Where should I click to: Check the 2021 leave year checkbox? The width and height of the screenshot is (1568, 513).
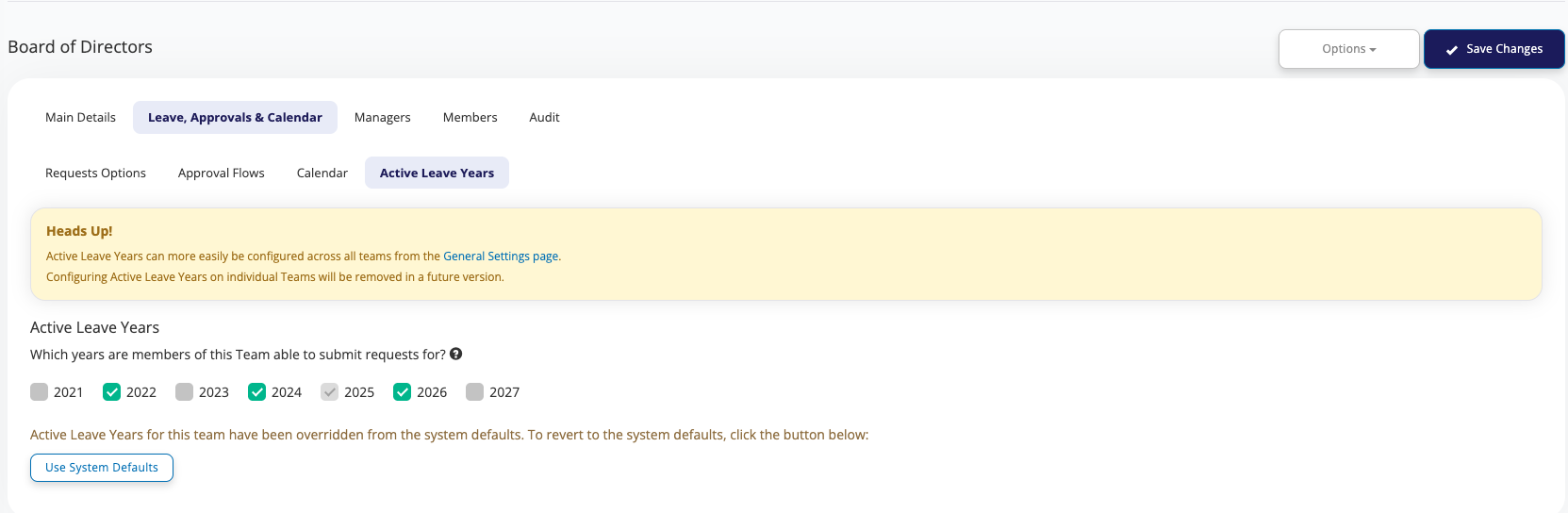coord(39,392)
